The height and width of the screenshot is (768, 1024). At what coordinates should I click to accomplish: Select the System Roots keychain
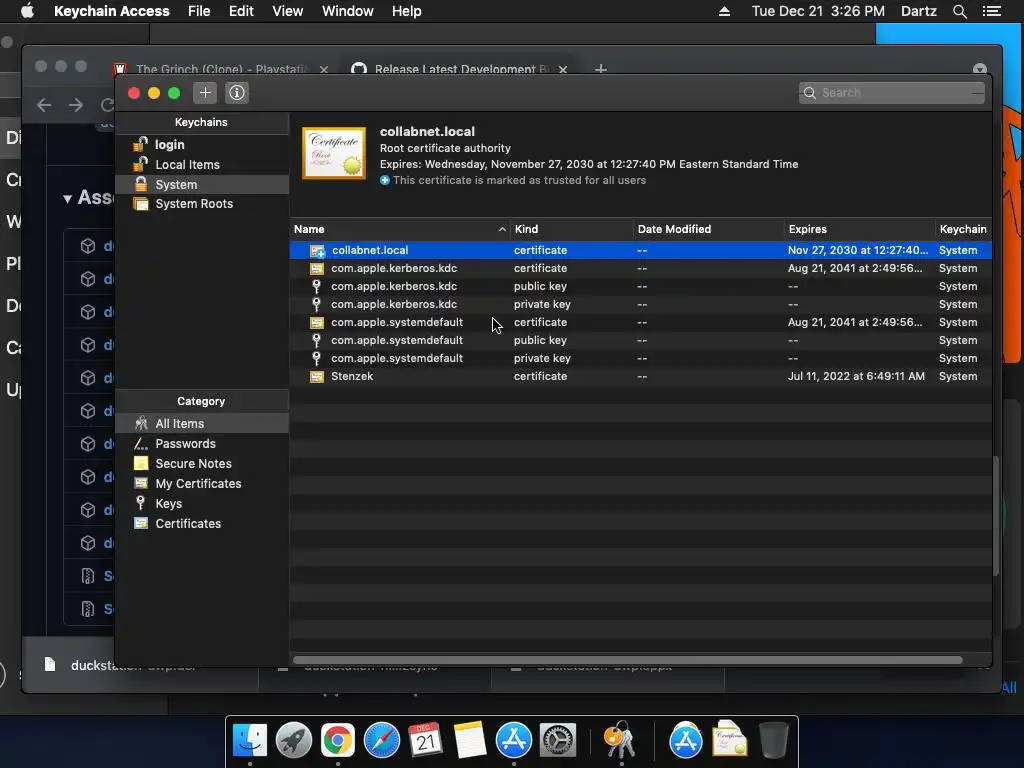[x=202, y=204]
